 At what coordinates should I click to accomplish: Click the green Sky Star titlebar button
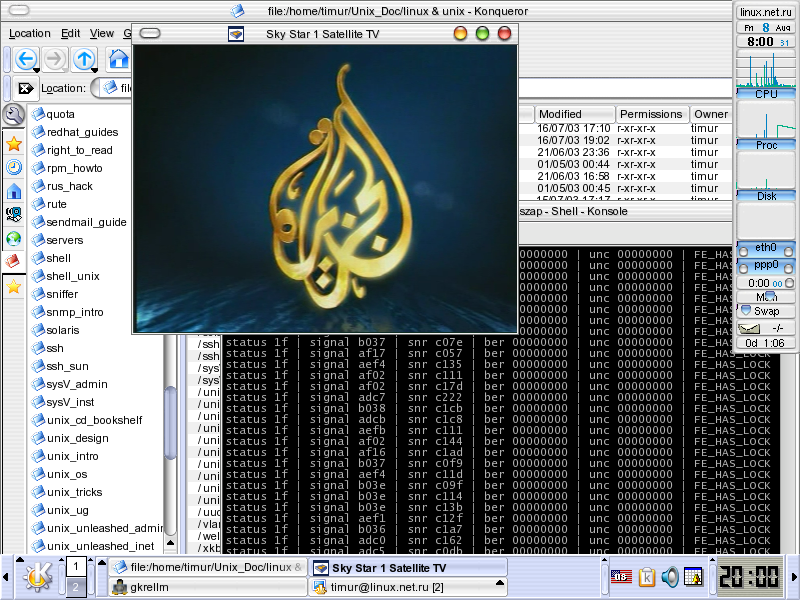[x=482, y=34]
